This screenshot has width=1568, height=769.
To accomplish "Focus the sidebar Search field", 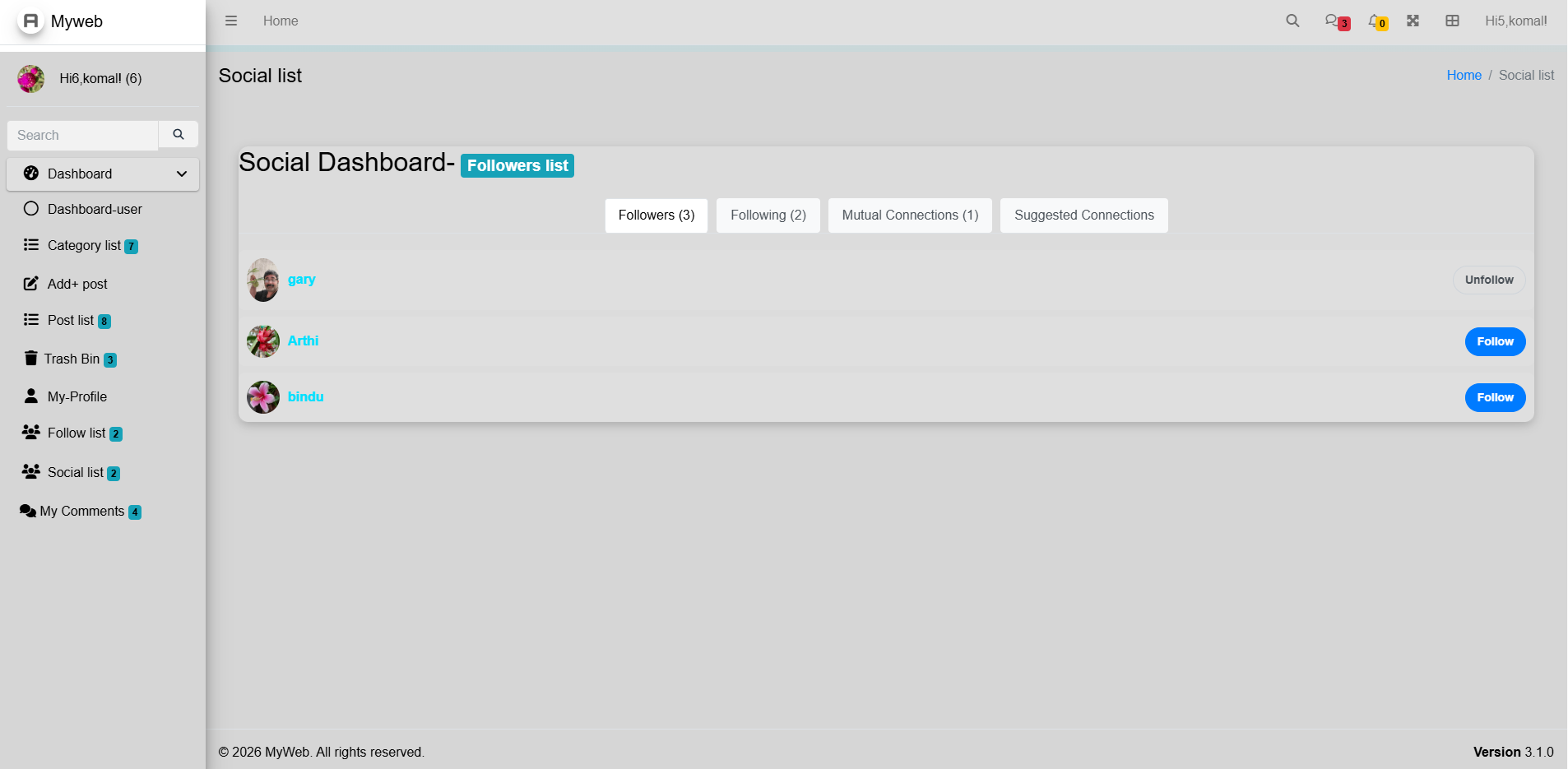I will pos(82,135).
